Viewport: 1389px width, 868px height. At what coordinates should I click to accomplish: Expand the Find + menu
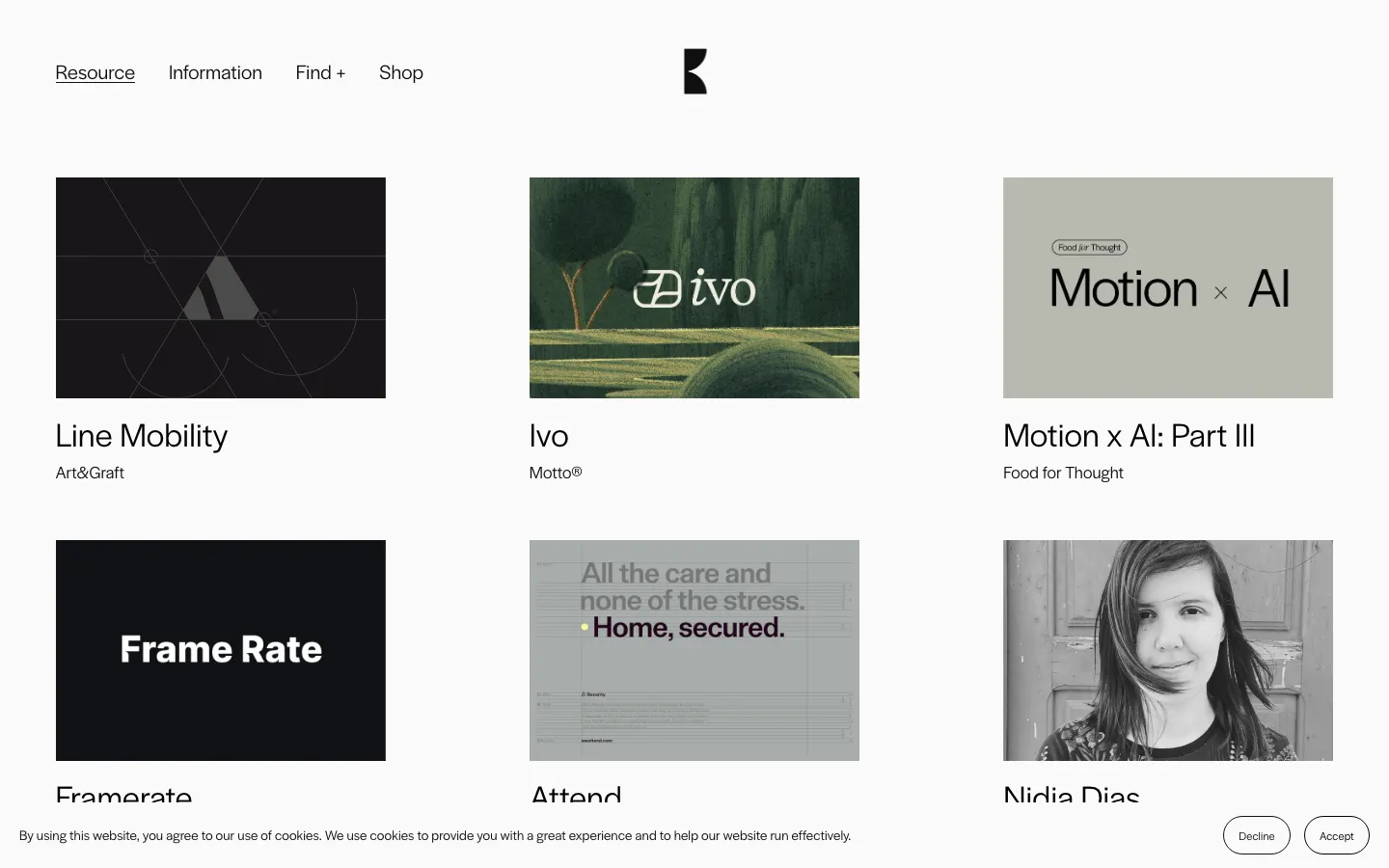click(320, 72)
